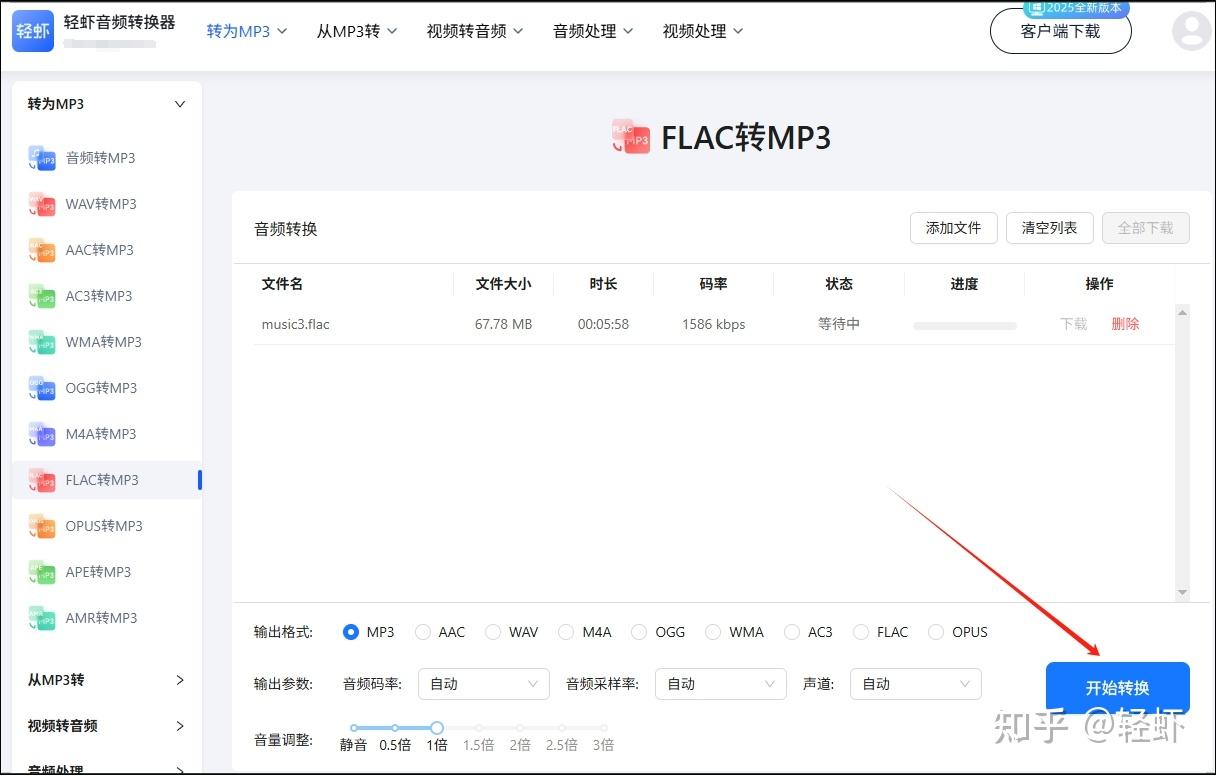Click the APE转MP3 sidebar icon

point(42,572)
